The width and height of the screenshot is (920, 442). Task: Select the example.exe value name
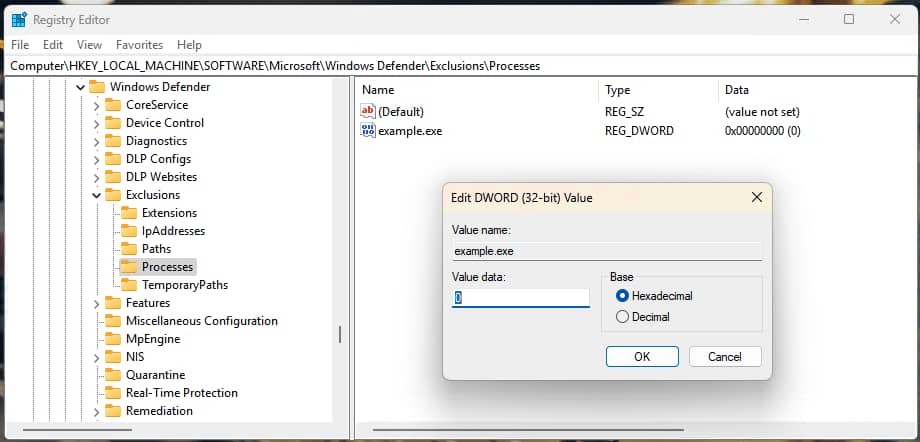click(410, 131)
